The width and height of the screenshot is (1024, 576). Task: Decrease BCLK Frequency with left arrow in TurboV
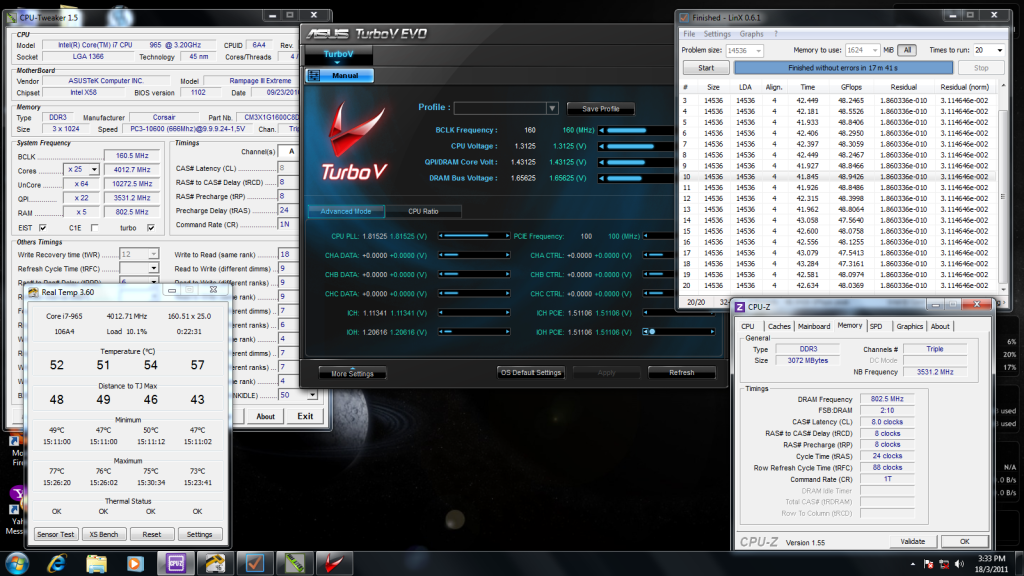[601, 131]
